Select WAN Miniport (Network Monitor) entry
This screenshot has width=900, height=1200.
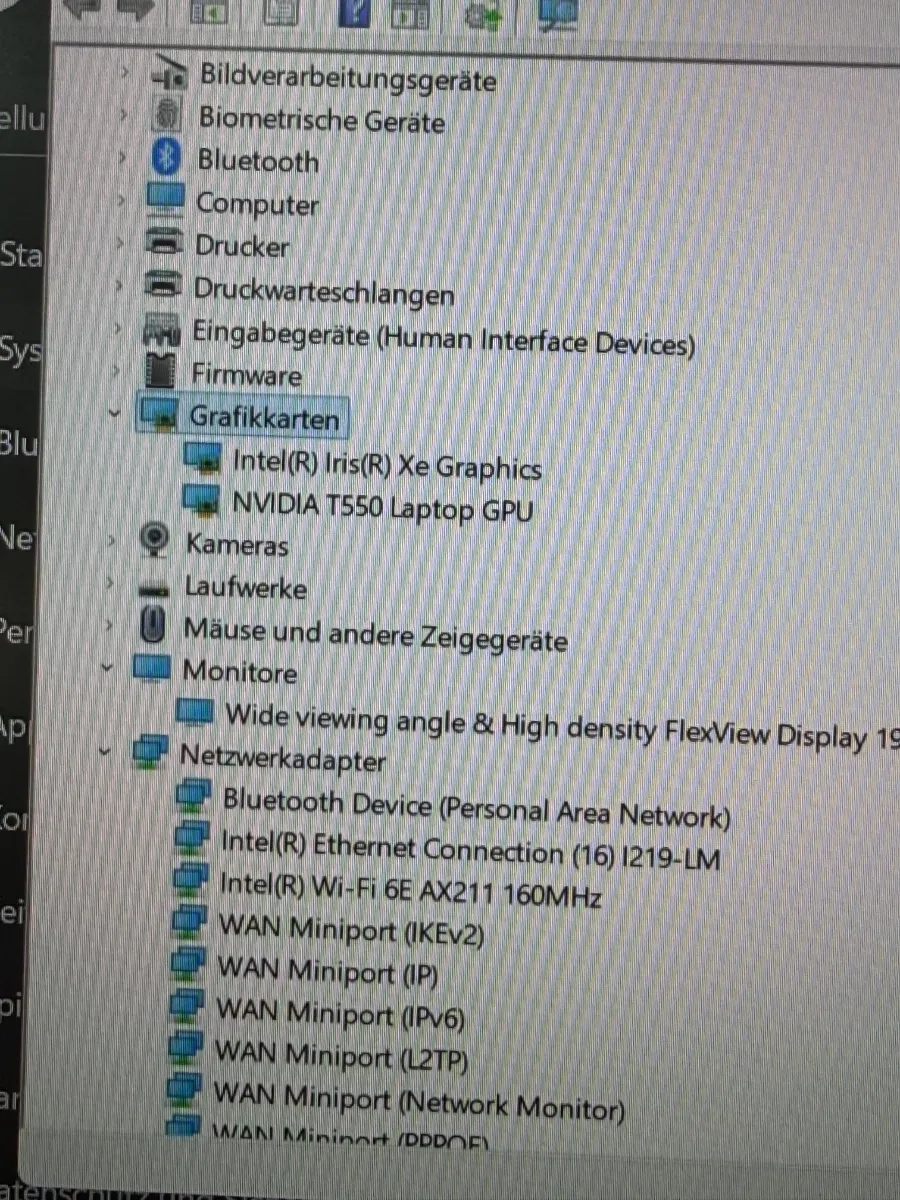419,1102
